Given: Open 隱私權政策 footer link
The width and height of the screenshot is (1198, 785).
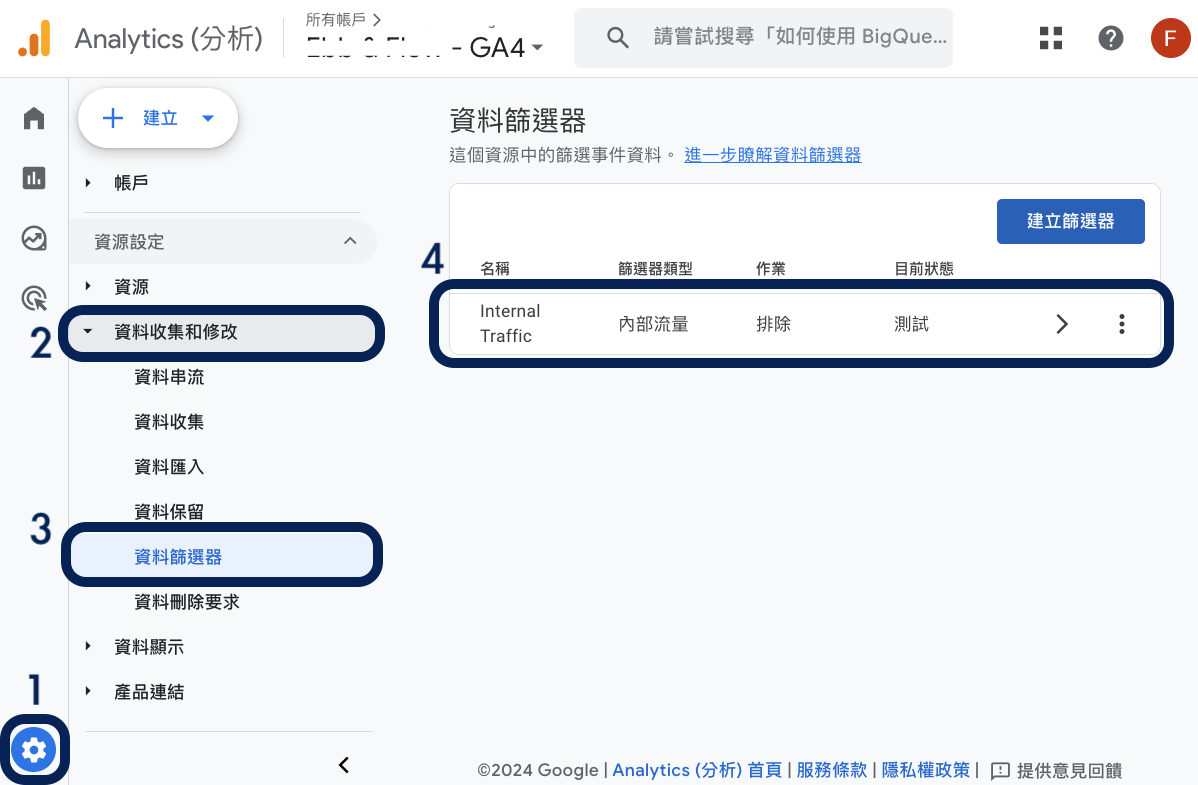Looking at the screenshot, I should (925, 770).
